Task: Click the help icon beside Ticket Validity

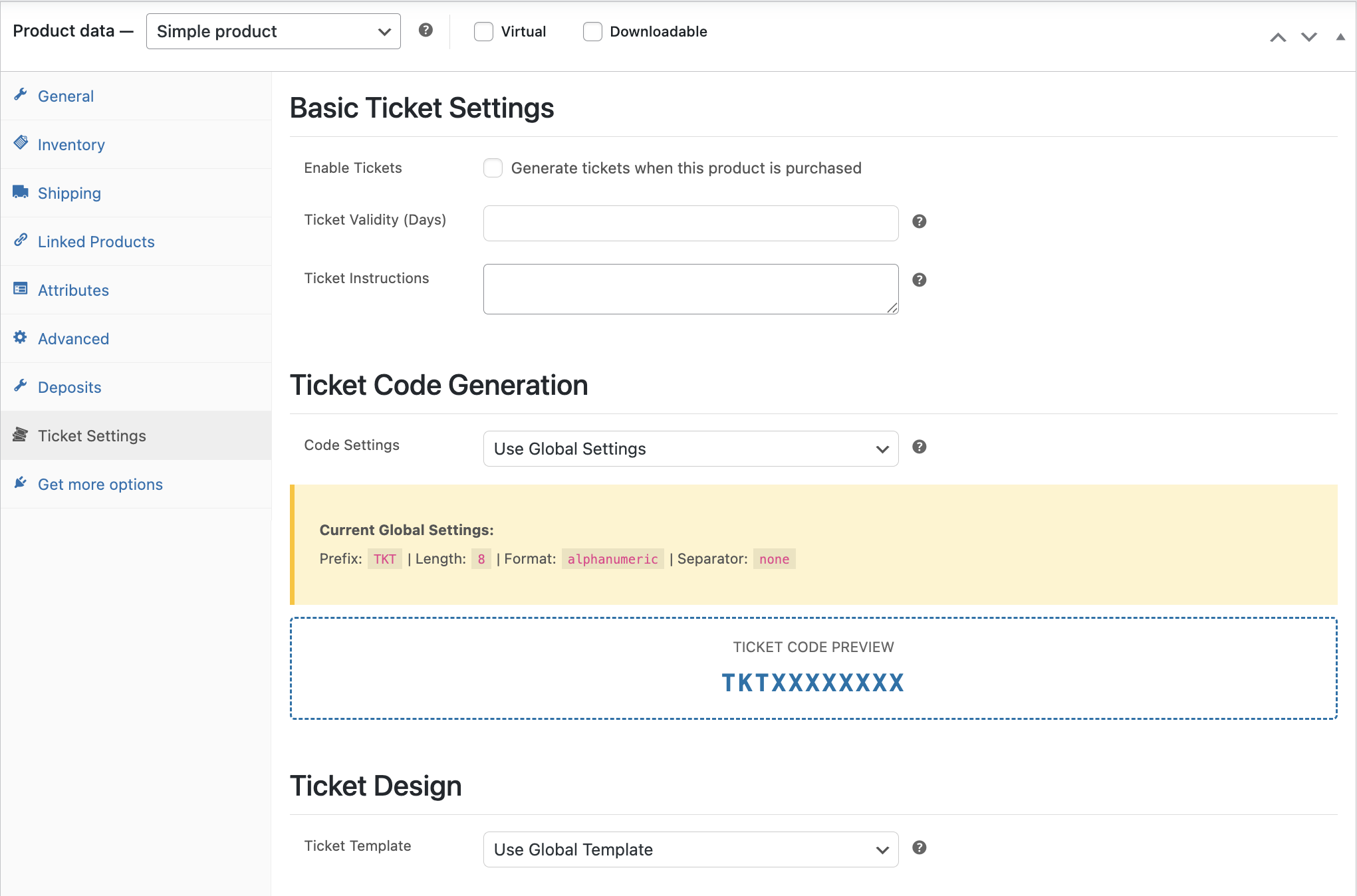Action: click(x=919, y=221)
